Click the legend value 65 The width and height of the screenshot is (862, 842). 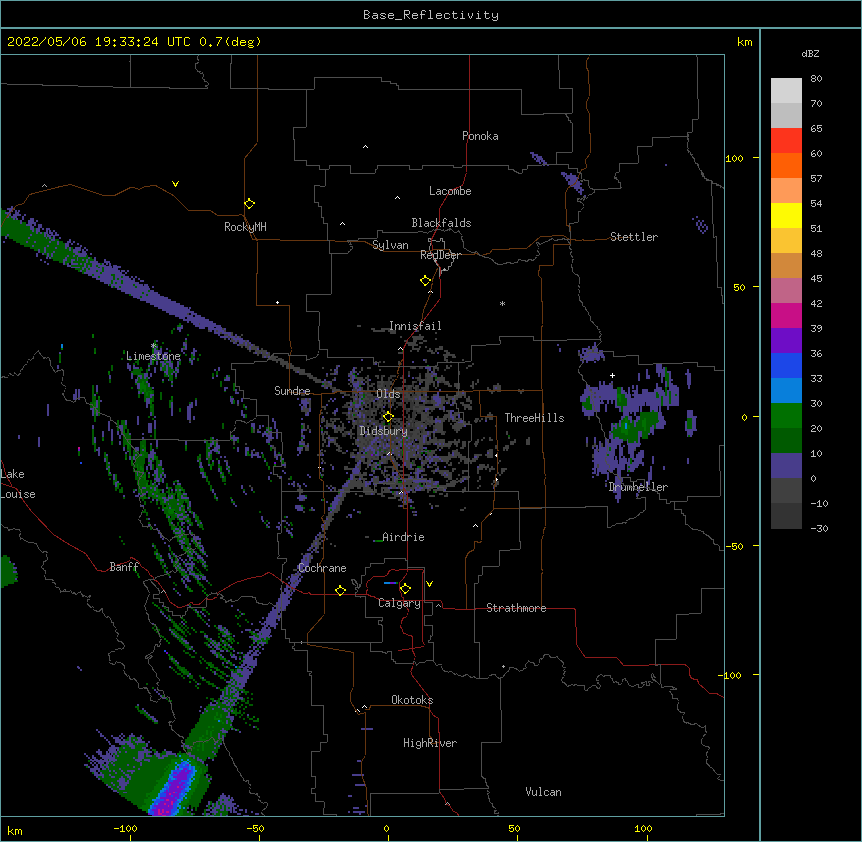pyautogui.click(x=816, y=128)
